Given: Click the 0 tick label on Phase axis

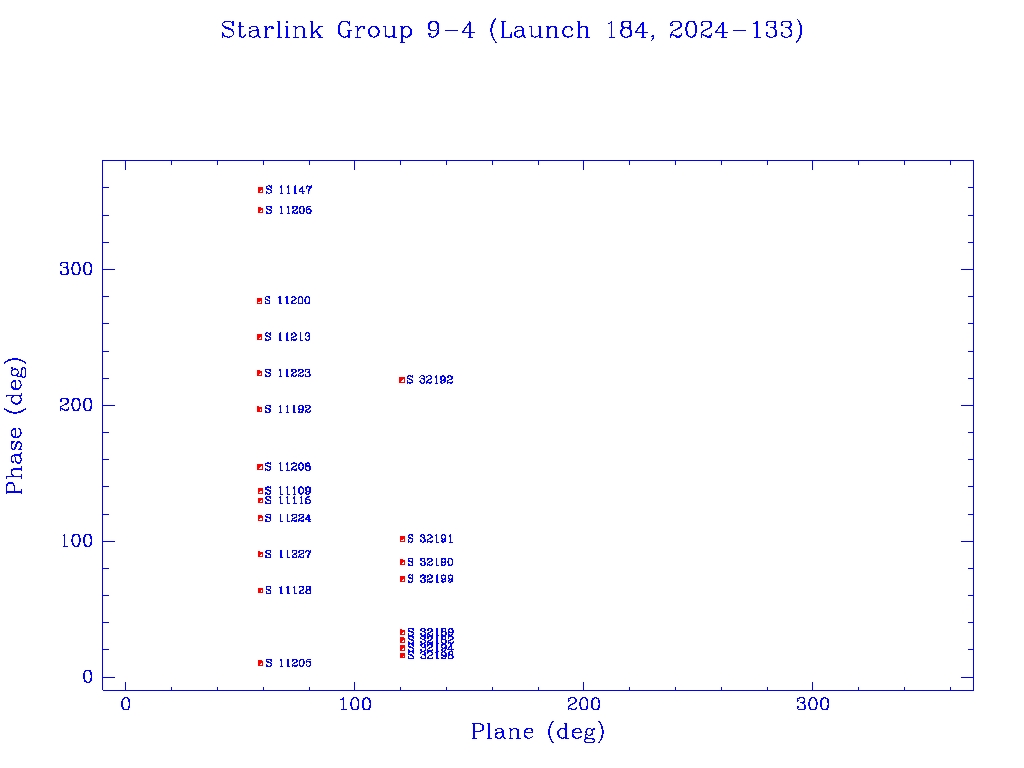Looking at the screenshot, I should tap(88, 677).
